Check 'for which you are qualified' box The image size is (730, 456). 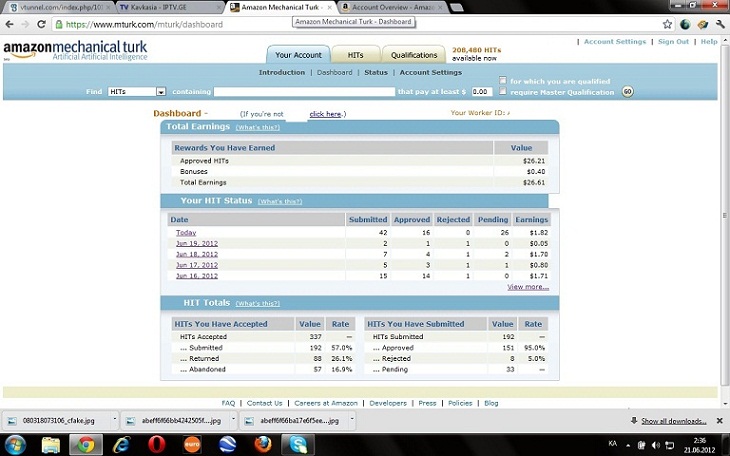503,81
